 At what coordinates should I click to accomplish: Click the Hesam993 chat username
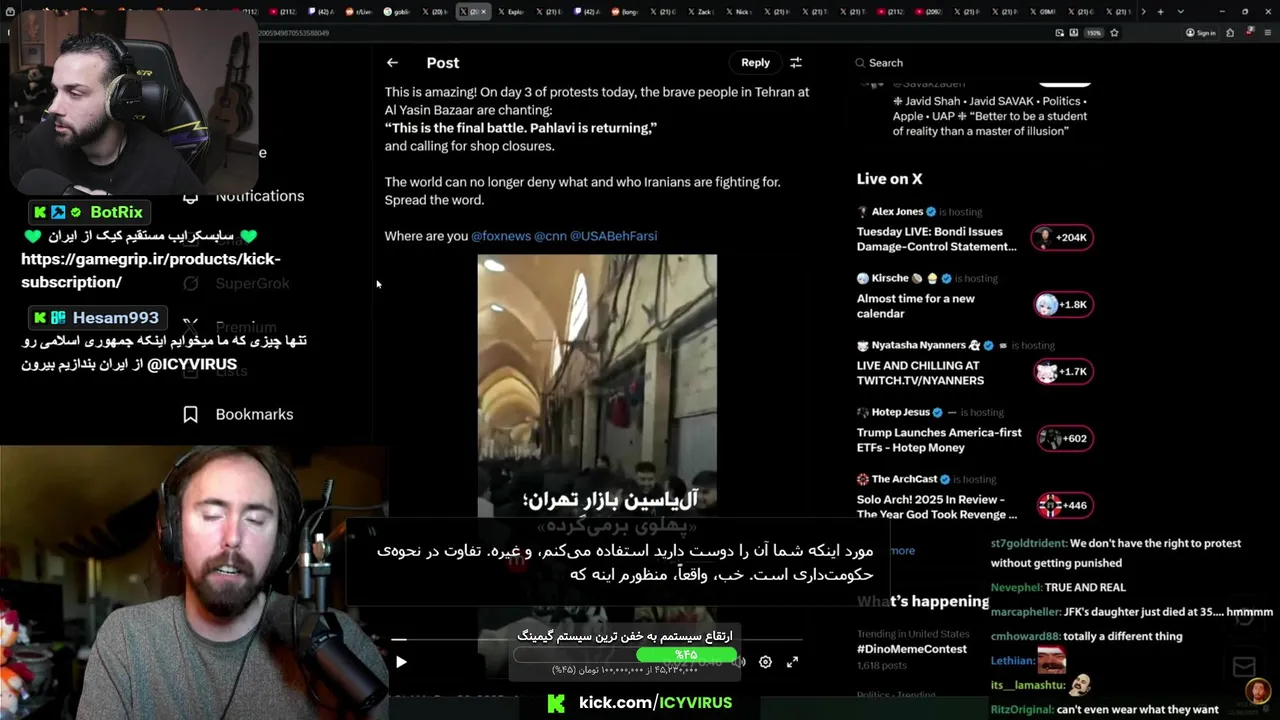coord(115,318)
